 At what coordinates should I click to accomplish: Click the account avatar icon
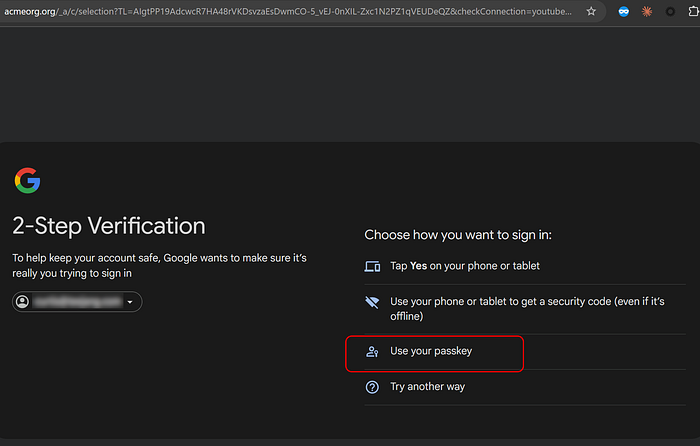[x=22, y=302]
